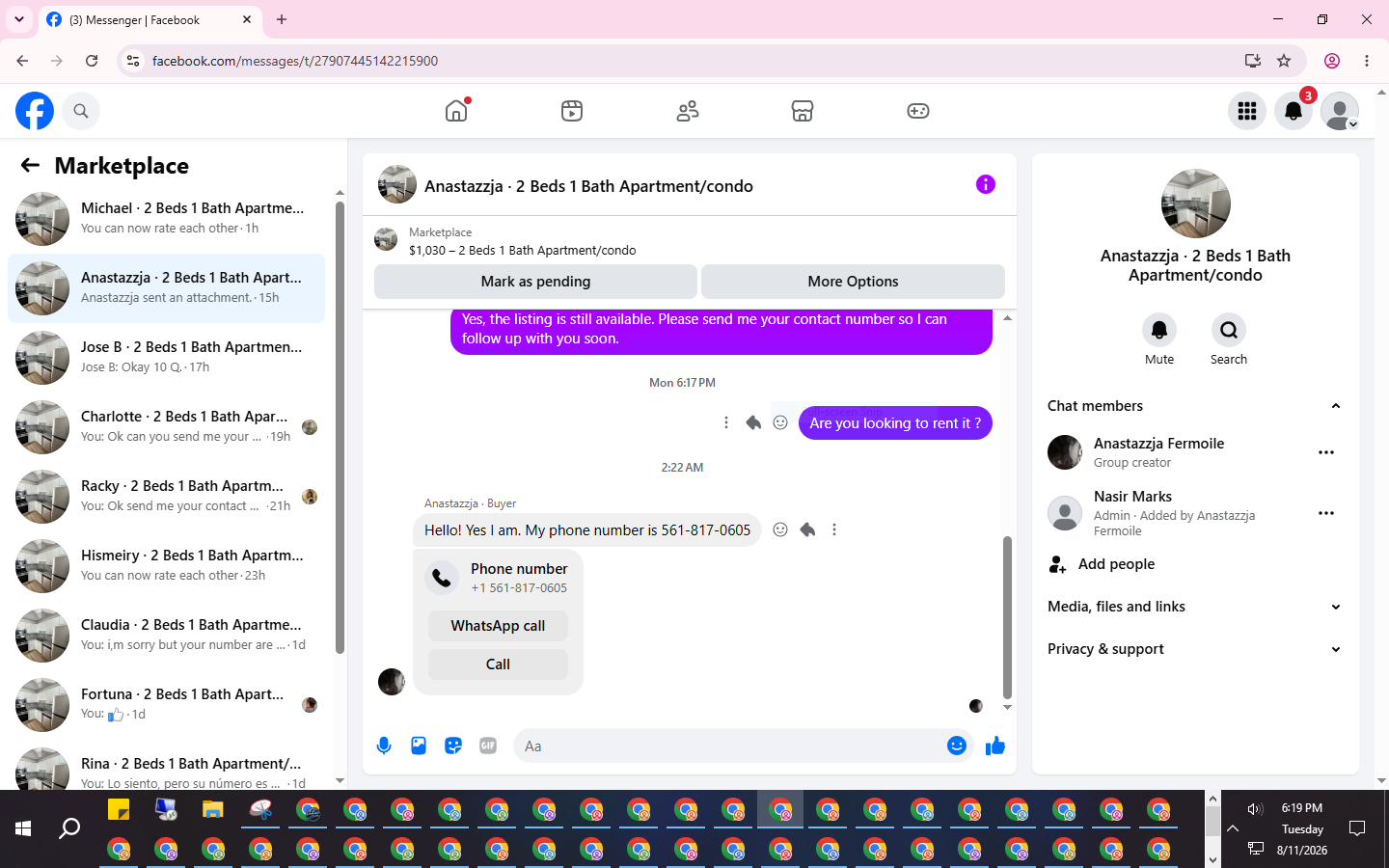Open the Facebook search magnifier
The image size is (1389, 868).
pyautogui.click(x=81, y=111)
